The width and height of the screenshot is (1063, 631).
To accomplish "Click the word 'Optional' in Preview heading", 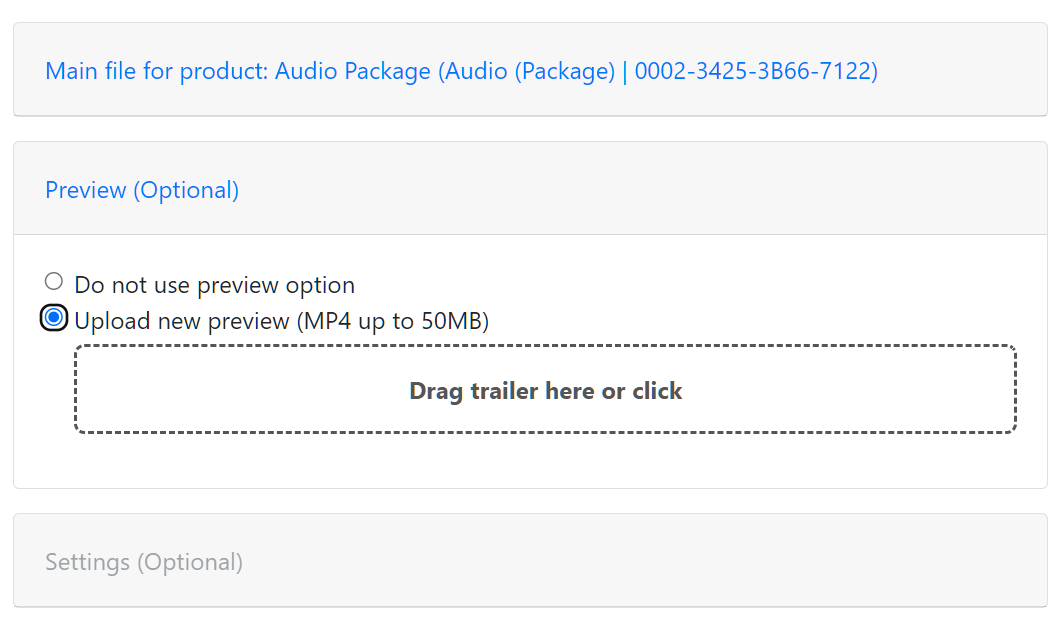I will click(186, 190).
